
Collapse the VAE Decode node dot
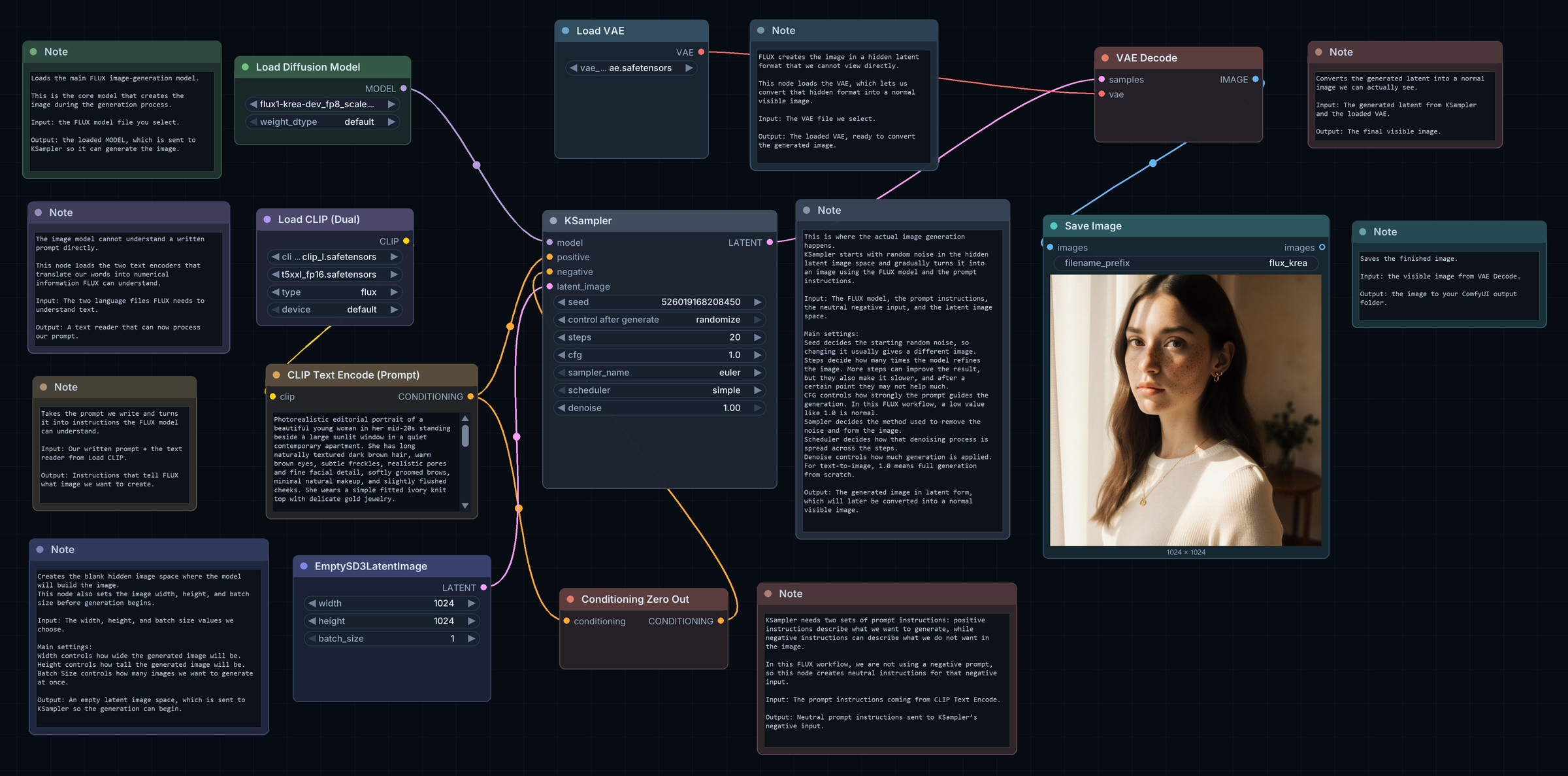1105,58
